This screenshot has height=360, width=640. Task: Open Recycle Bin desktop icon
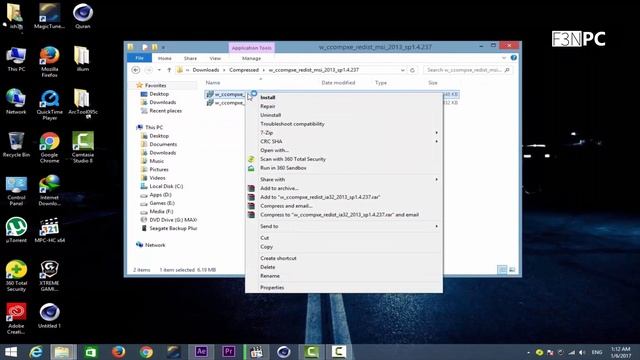16,144
